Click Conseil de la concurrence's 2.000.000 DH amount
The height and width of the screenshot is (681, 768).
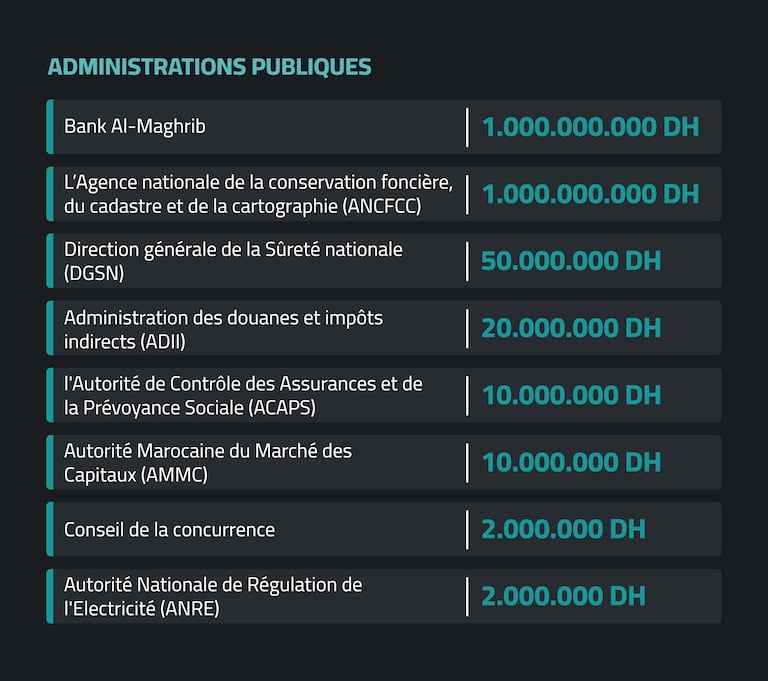[563, 529]
